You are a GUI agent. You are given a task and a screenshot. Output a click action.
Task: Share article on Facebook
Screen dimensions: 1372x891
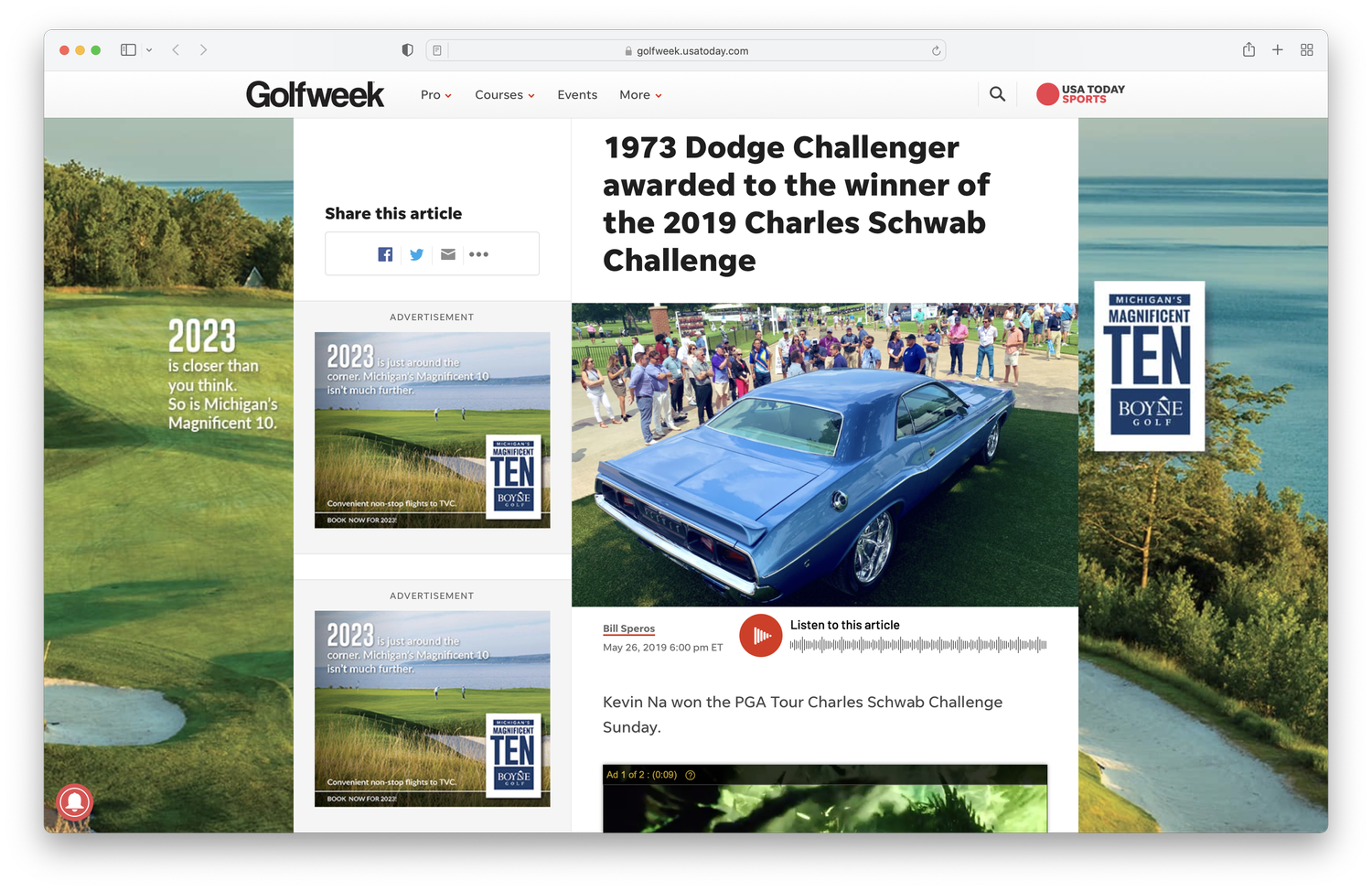pyautogui.click(x=385, y=254)
